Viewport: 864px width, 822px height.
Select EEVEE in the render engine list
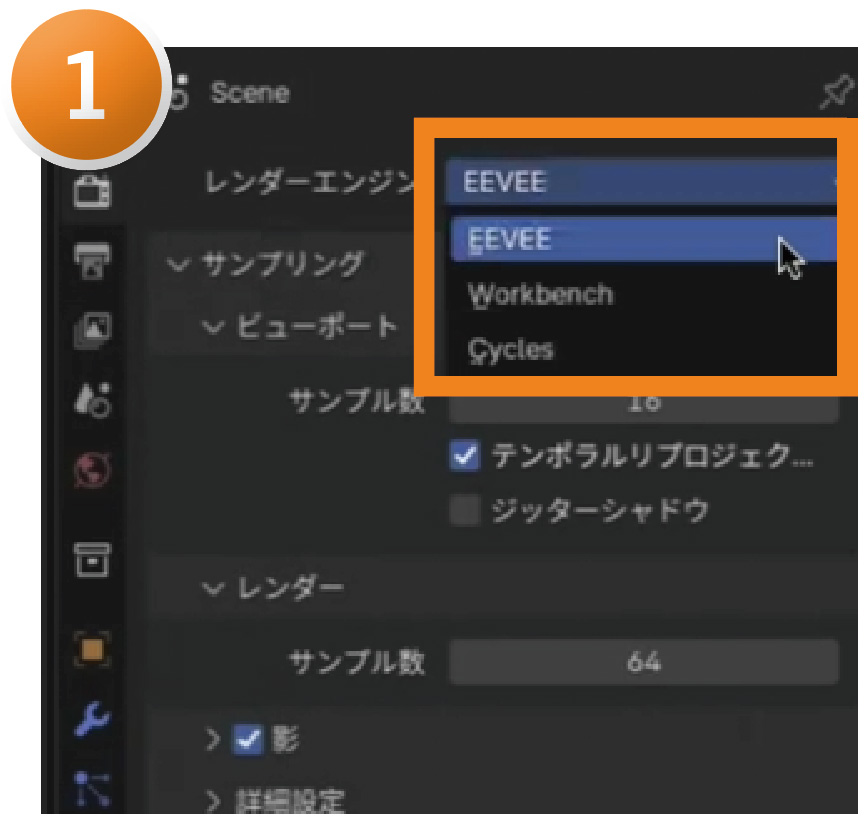point(644,239)
